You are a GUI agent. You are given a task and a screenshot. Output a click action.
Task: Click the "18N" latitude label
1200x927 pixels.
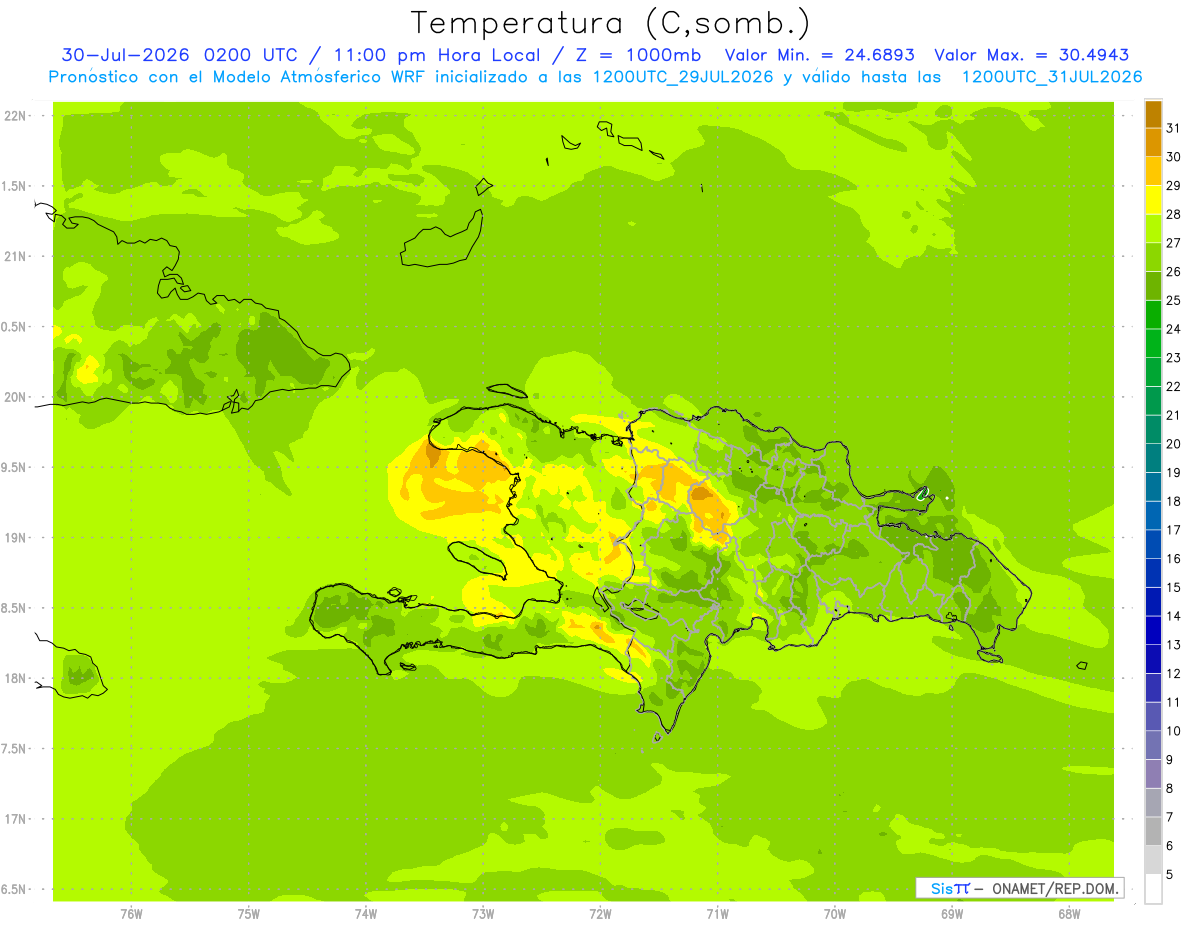point(17,678)
